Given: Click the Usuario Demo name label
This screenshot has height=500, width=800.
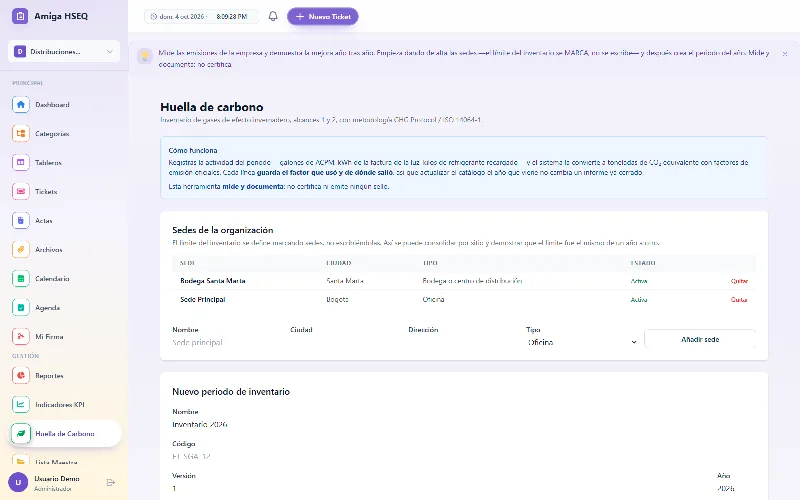Looking at the screenshot, I should pos(57,479).
